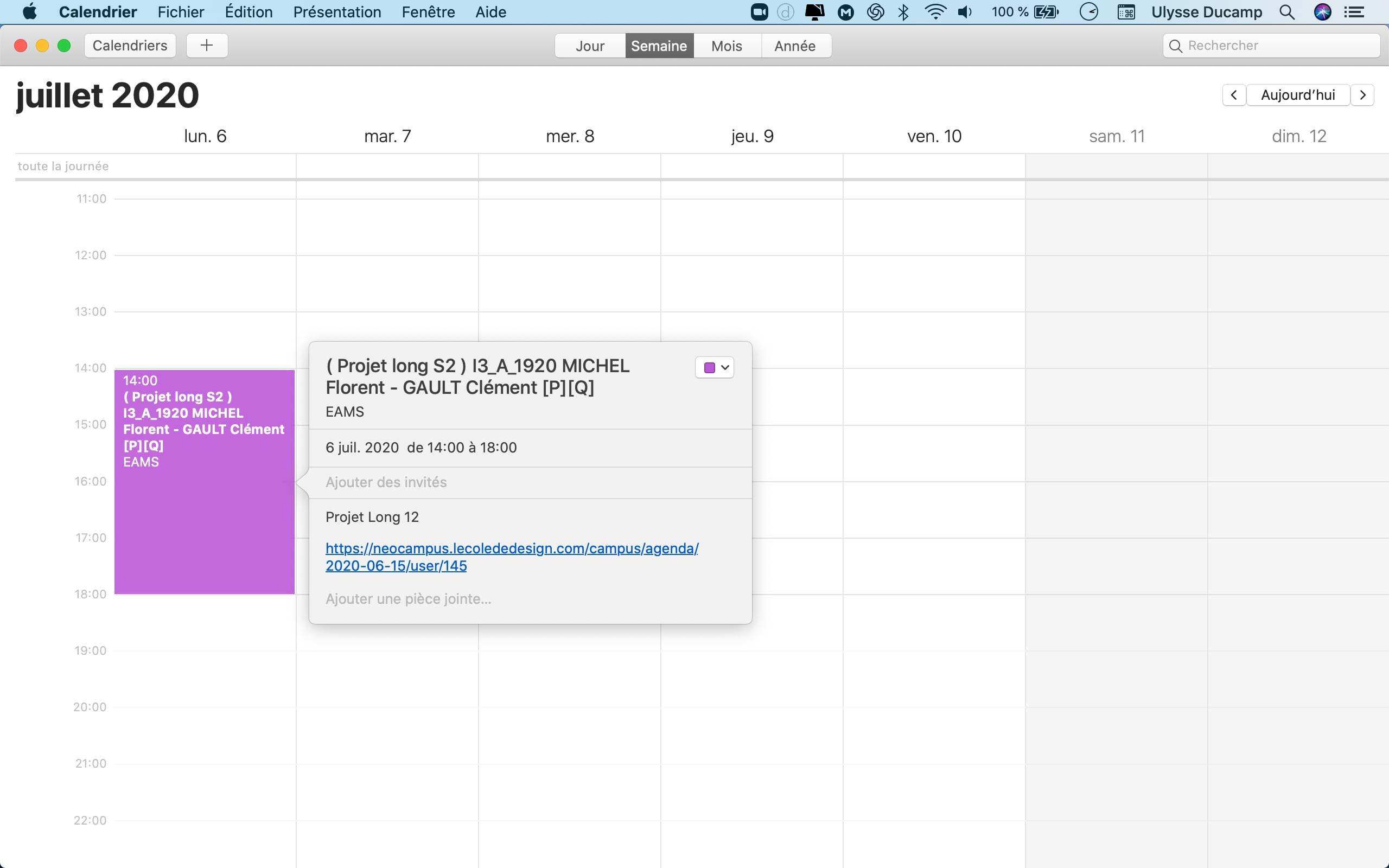The width and height of the screenshot is (1389, 868).
Task: Open the event calendar color dropdown
Action: (x=715, y=367)
